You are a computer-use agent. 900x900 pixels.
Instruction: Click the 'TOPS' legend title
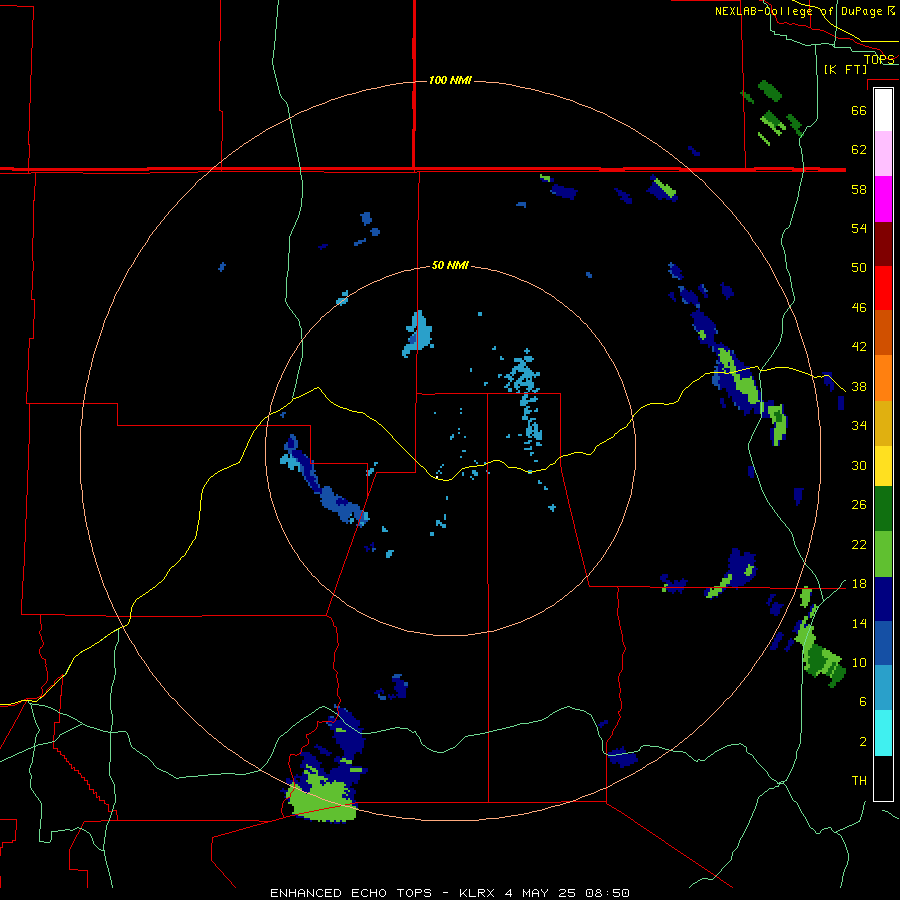pos(879,59)
